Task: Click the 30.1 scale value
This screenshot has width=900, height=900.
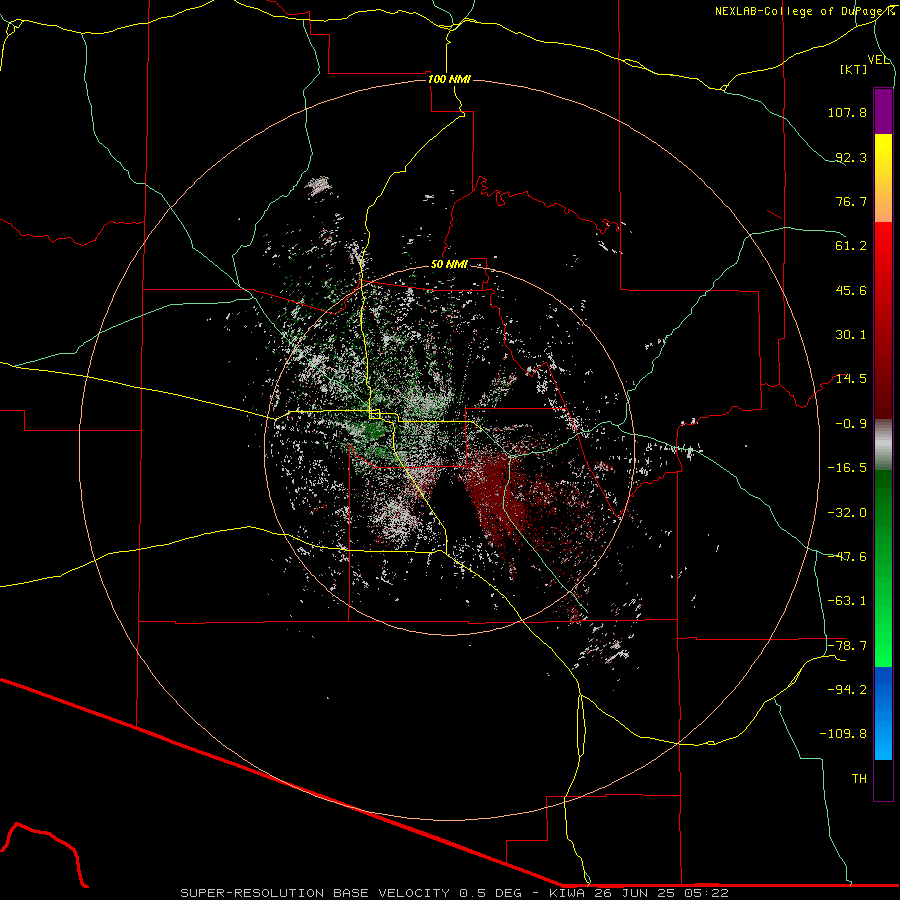Action: [x=851, y=335]
